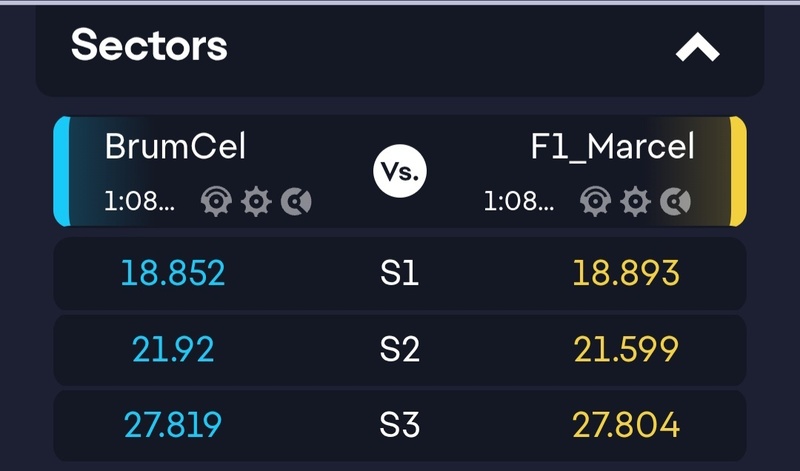Click BrumCel's 1:08 lap time
800x471 pixels.
pyautogui.click(x=139, y=201)
